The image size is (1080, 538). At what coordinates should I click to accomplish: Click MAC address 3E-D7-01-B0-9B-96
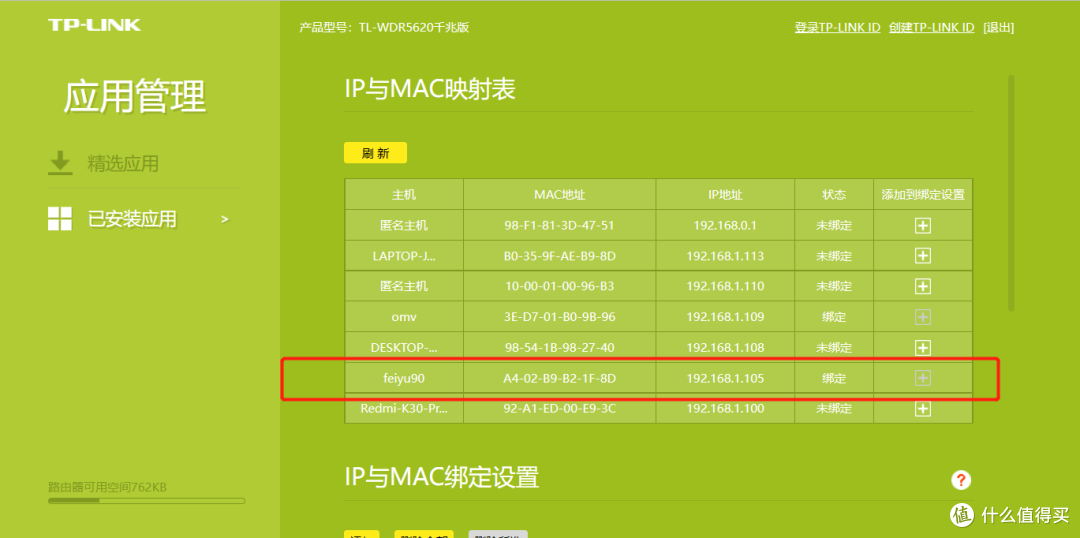pos(559,317)
